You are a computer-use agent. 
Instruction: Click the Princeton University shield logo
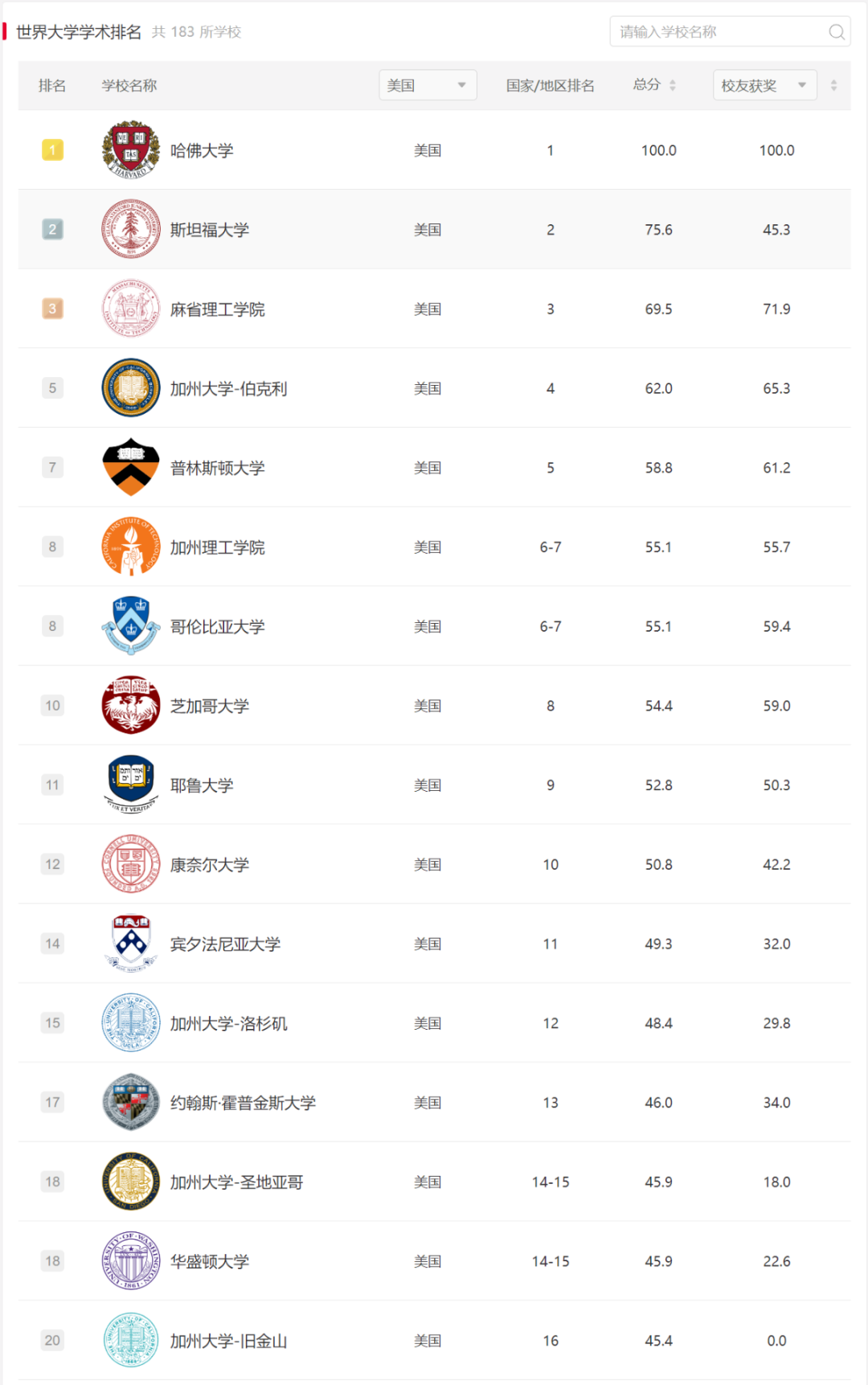point(131,467)
